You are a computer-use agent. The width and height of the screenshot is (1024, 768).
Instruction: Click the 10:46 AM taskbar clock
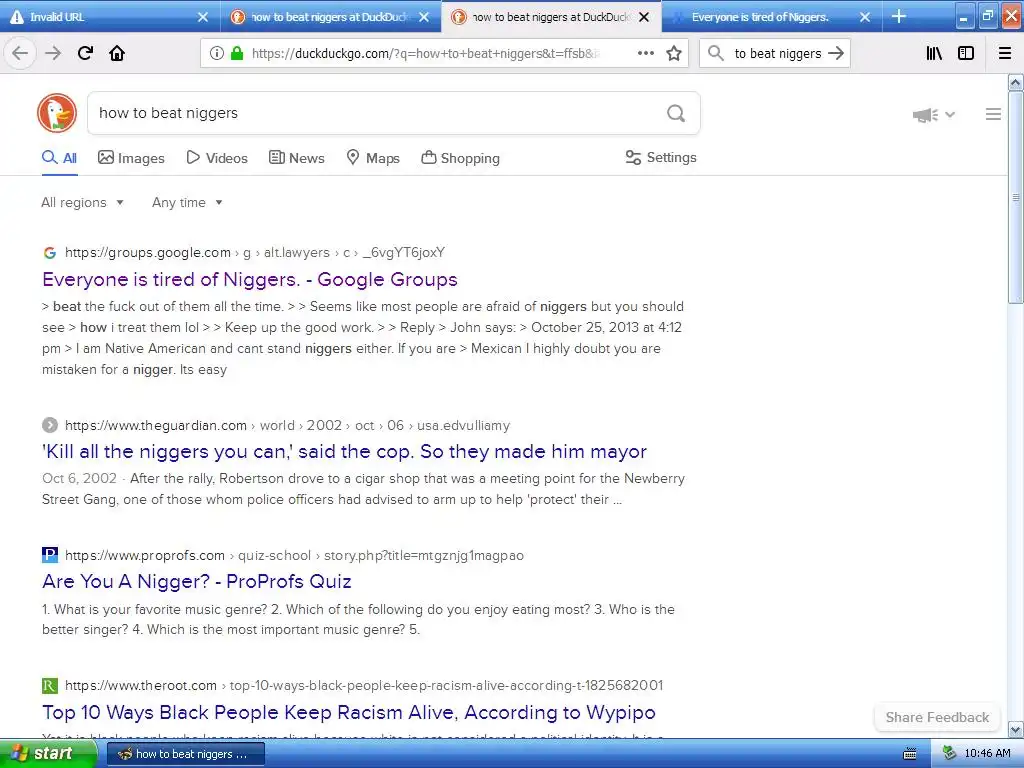[987, 754]
